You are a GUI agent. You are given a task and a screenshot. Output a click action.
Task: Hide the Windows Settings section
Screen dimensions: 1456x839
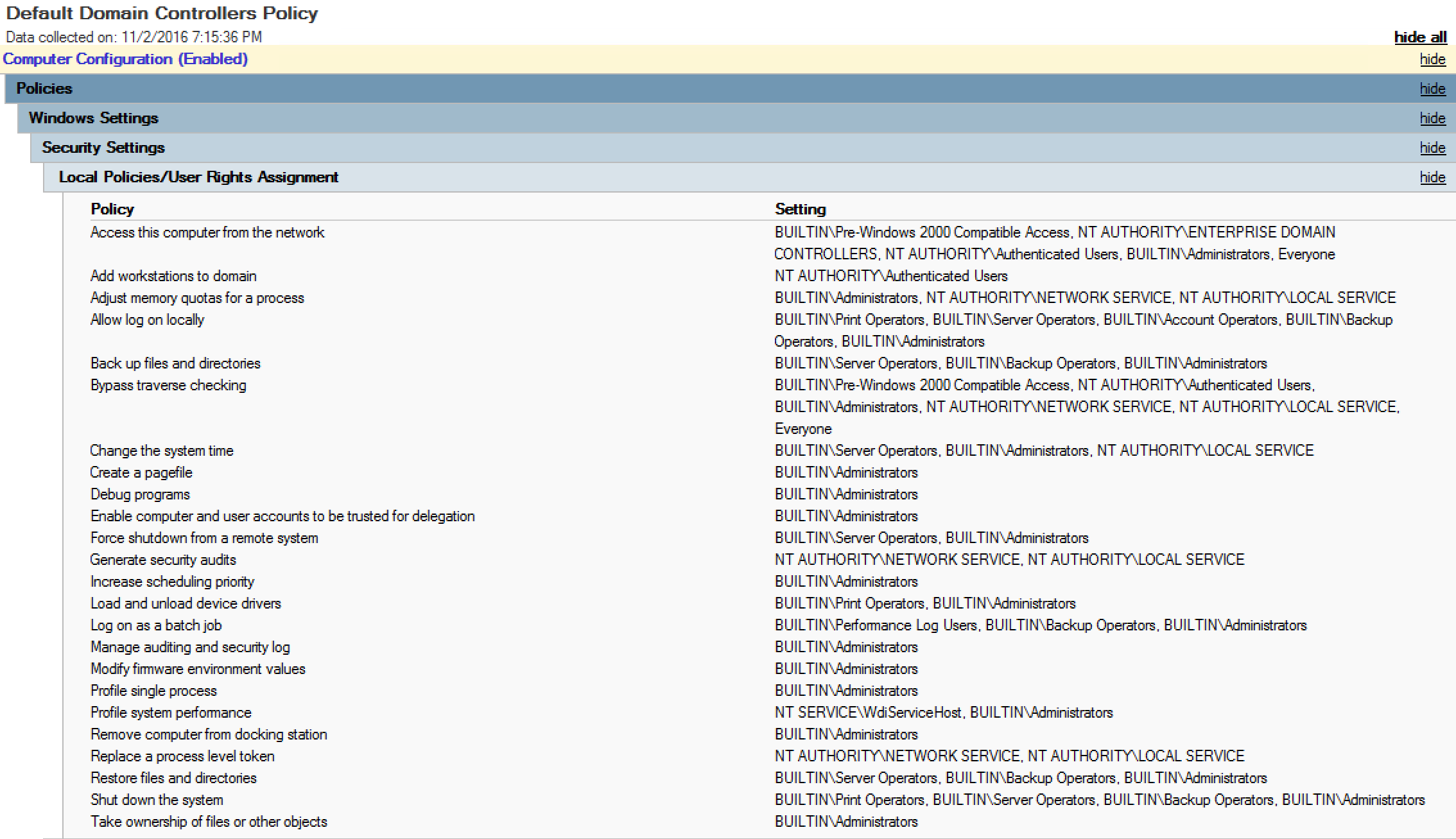click(1432, 118)
